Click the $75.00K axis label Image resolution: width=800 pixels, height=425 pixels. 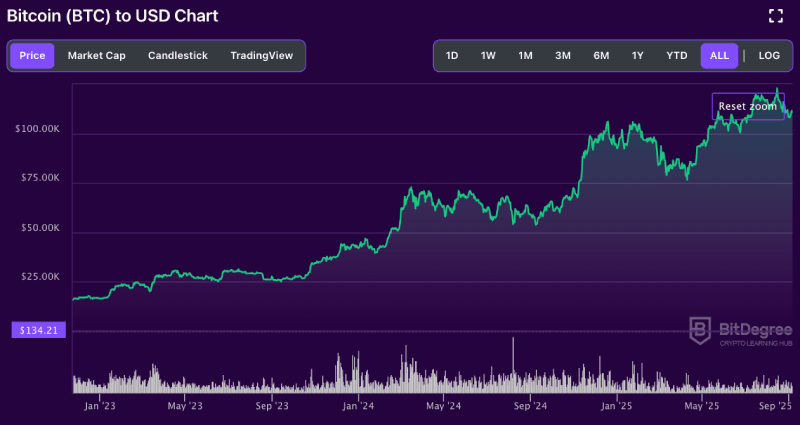click(40, 178)
